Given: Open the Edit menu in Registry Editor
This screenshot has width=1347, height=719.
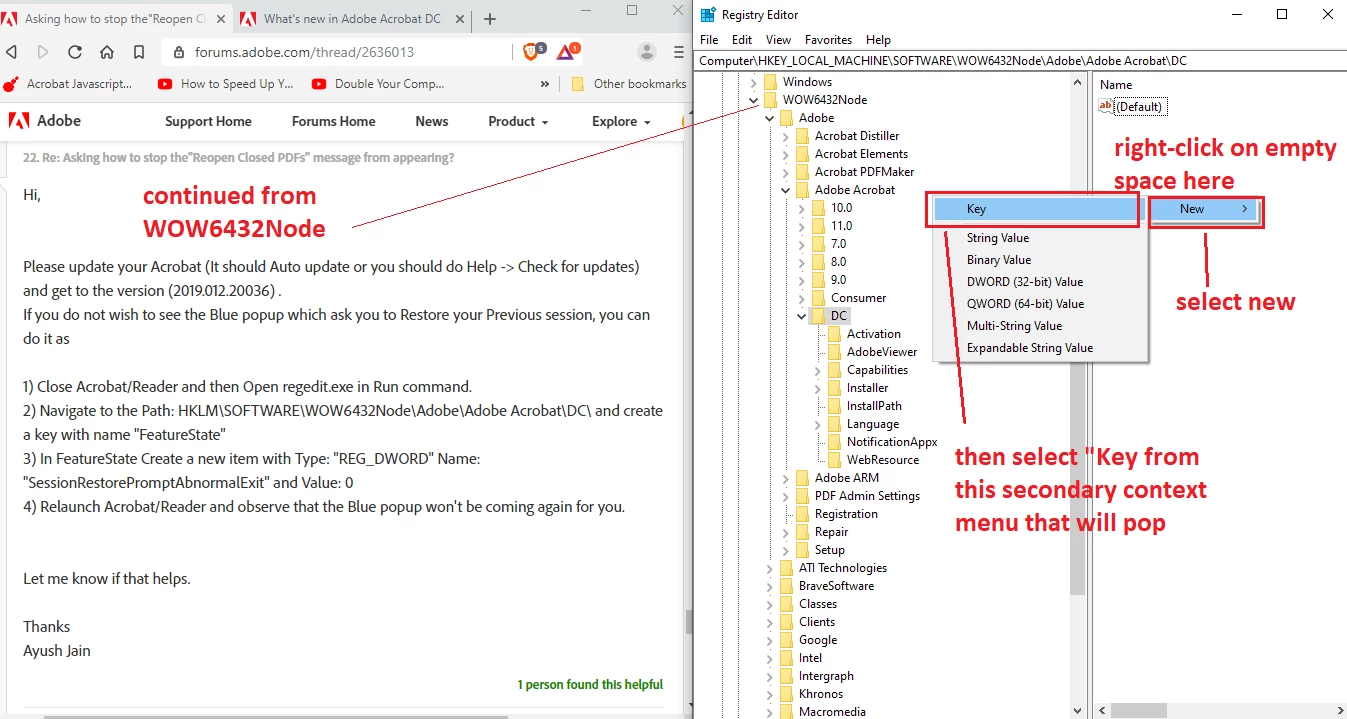Looking at the screenshot, I should pyautogui.click(x=742, y=40).
